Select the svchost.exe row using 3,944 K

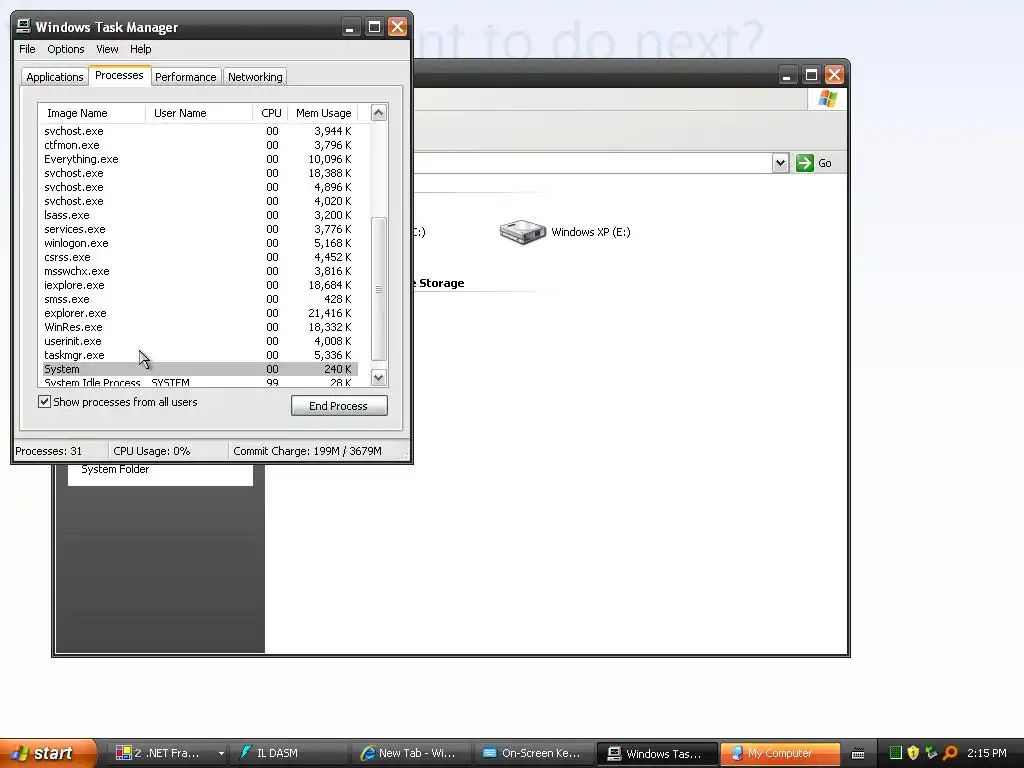pos(200,131)
